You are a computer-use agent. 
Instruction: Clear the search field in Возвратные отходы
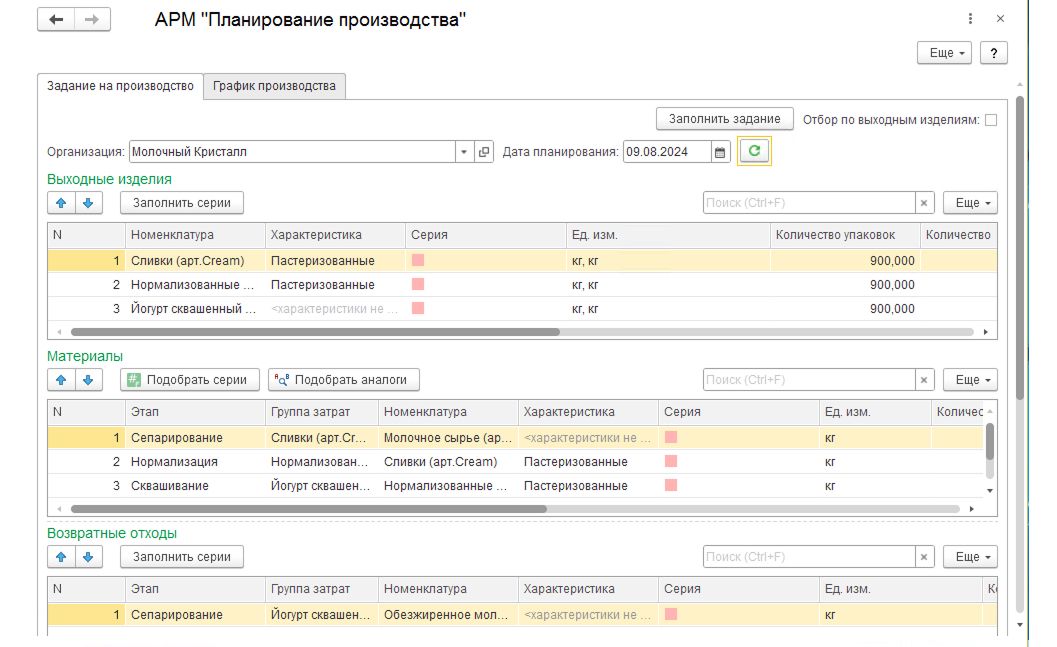[x=924, y=557]
